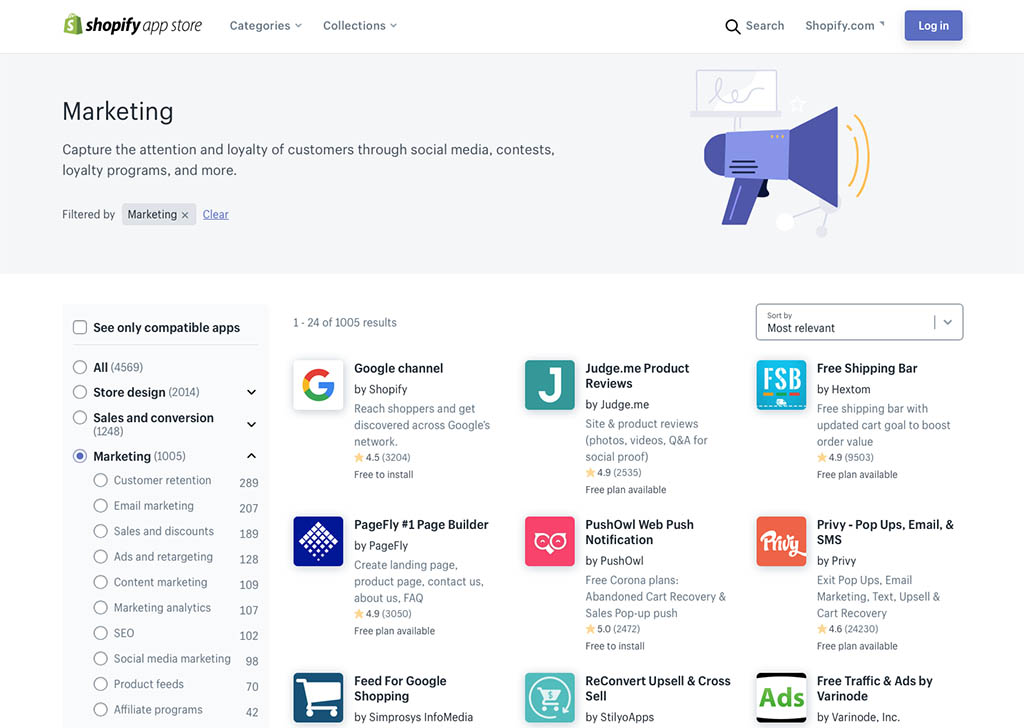Select the Social media marketing radio button
Viewport: 1024px width, 728px height.
(101, 658)
